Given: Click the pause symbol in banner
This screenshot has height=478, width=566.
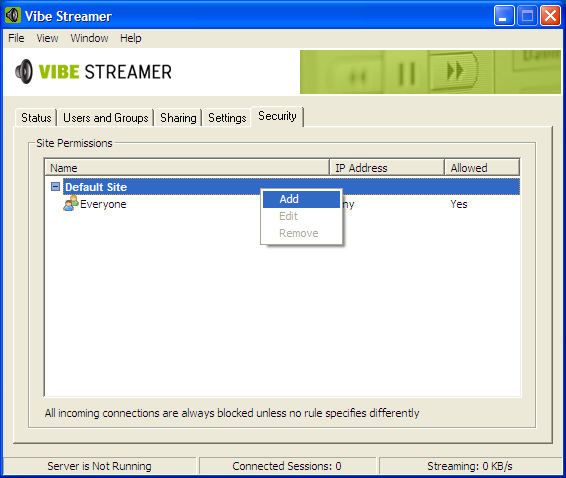Looking at the screenshot, I should [x=406, y=74].
